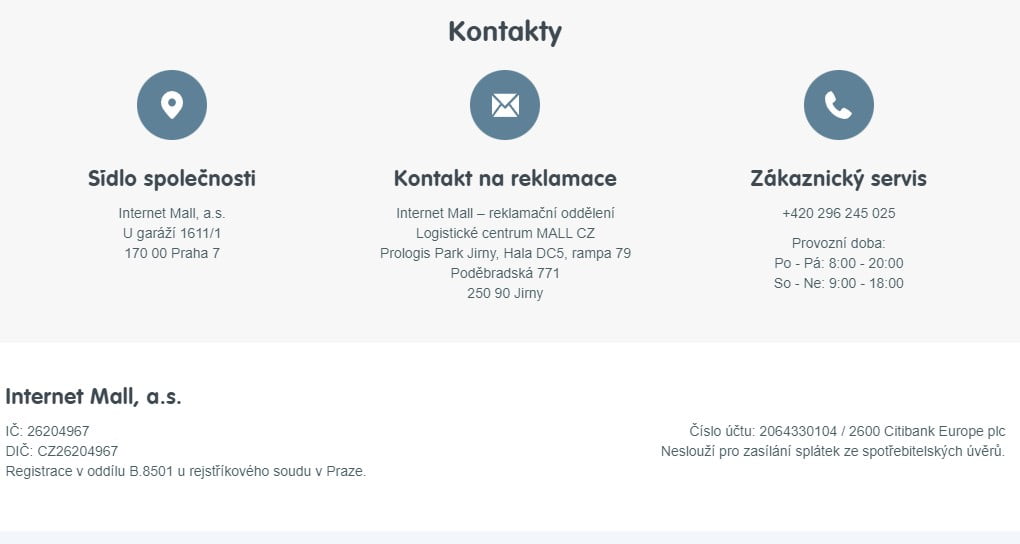1020x544 pixels.
Task: Click the telephone handset icon
Action: pos(838,105)
